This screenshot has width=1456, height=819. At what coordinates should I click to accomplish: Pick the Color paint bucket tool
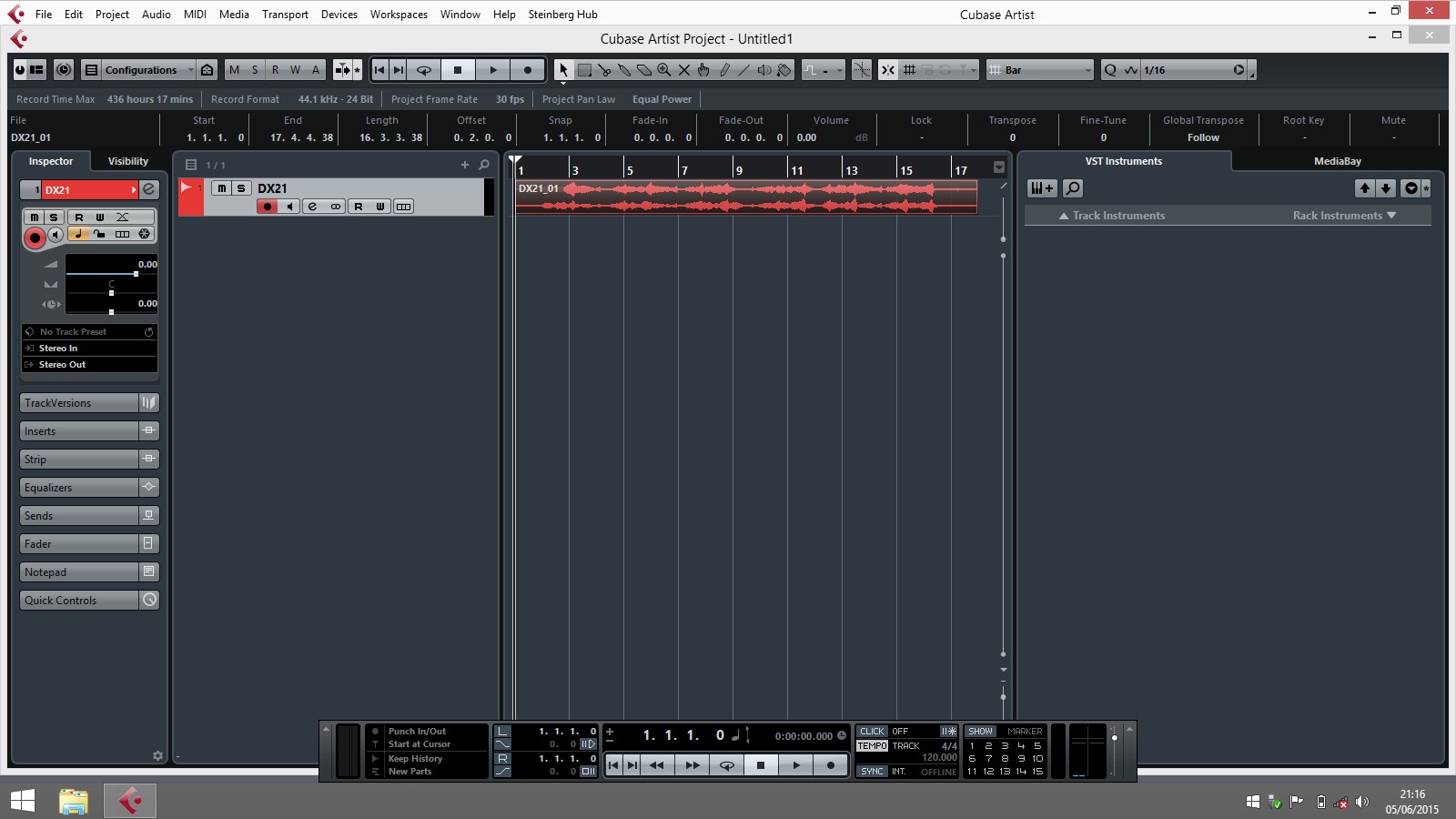click(784, 70)
